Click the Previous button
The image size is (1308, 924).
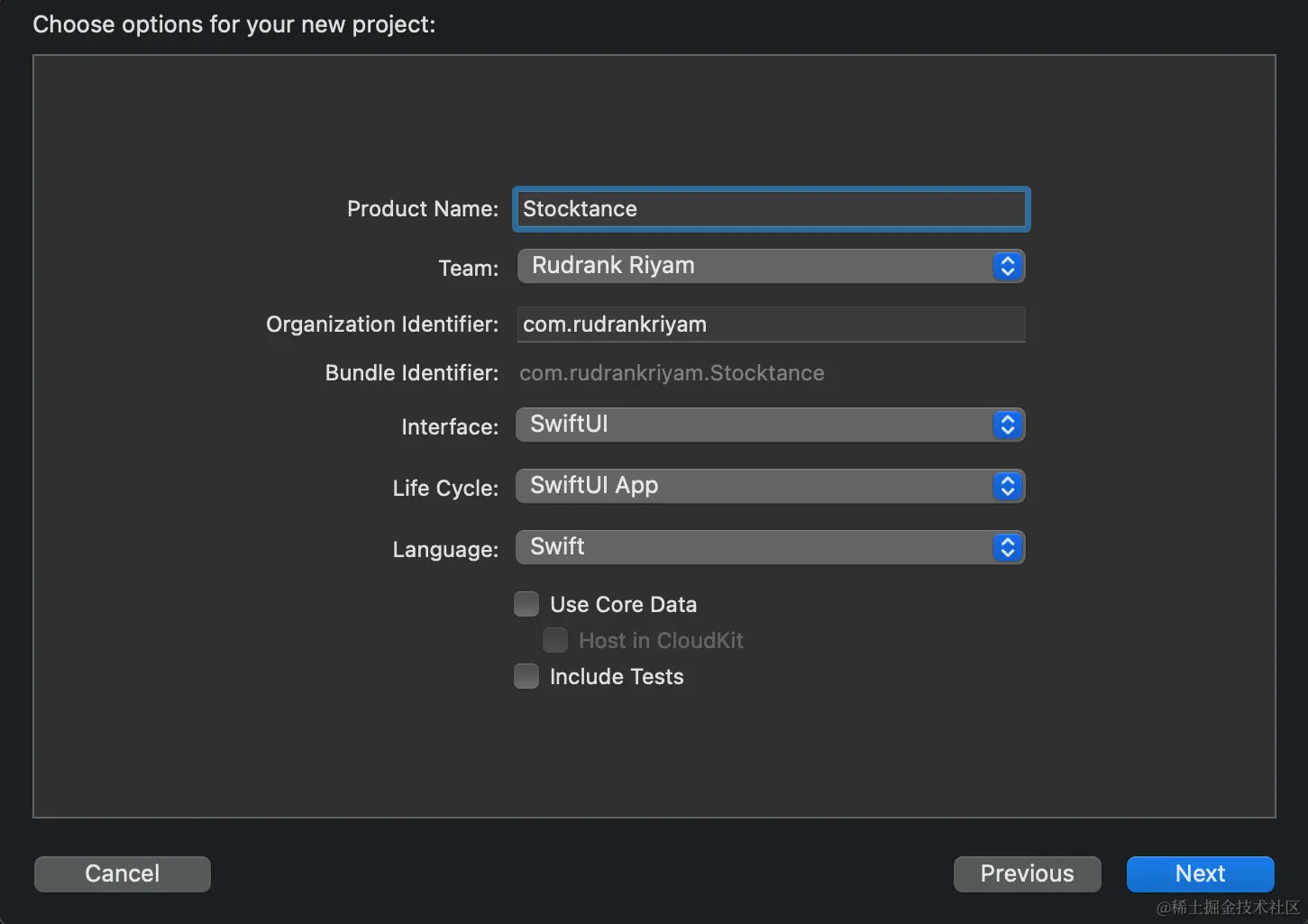[x=1027, y=874]
